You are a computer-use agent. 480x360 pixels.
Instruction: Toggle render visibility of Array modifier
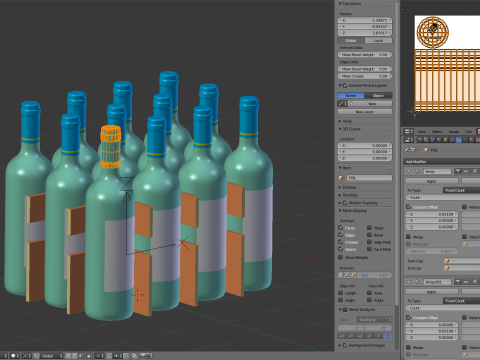pos(457,171)
